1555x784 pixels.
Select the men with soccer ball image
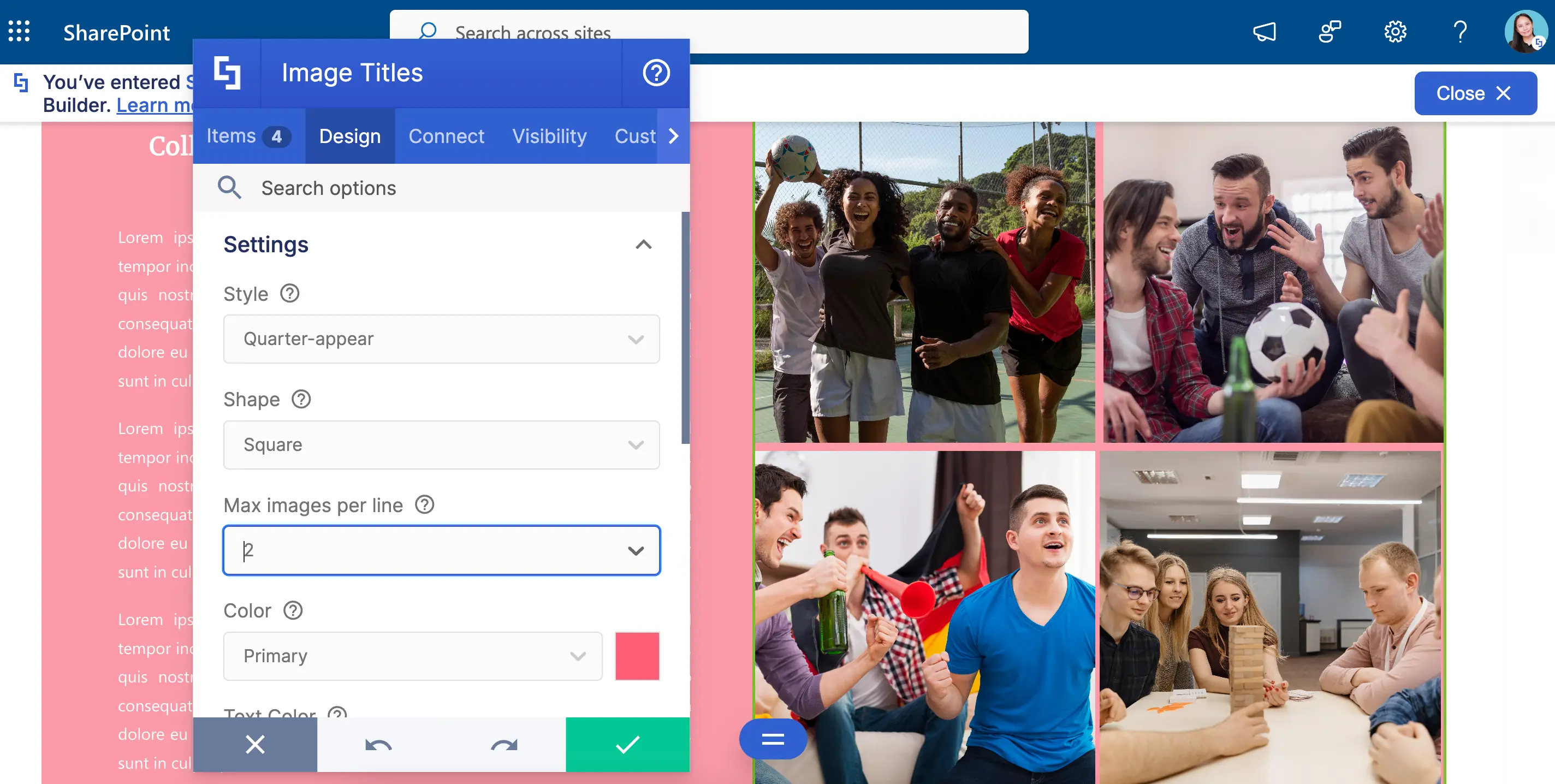click(x=1274, y=282)
